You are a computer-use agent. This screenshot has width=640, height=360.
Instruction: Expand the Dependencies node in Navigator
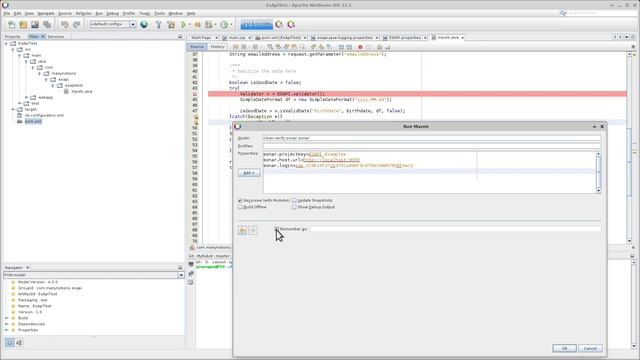pos(6,324)
